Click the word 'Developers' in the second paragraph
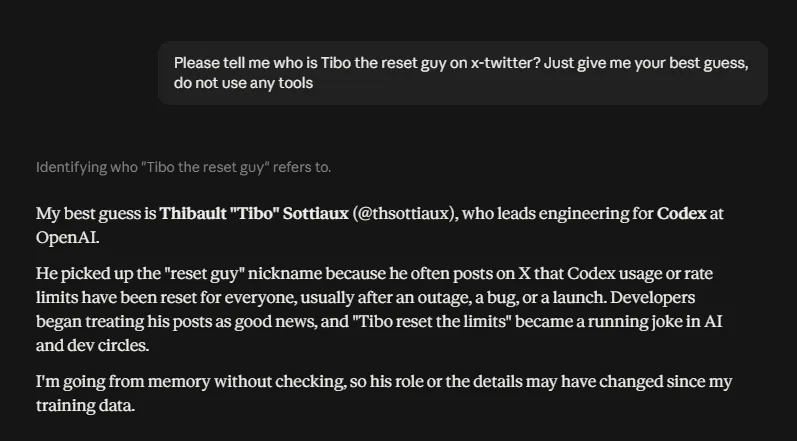Viewport: 797px width, 441px height. (652, 297)
